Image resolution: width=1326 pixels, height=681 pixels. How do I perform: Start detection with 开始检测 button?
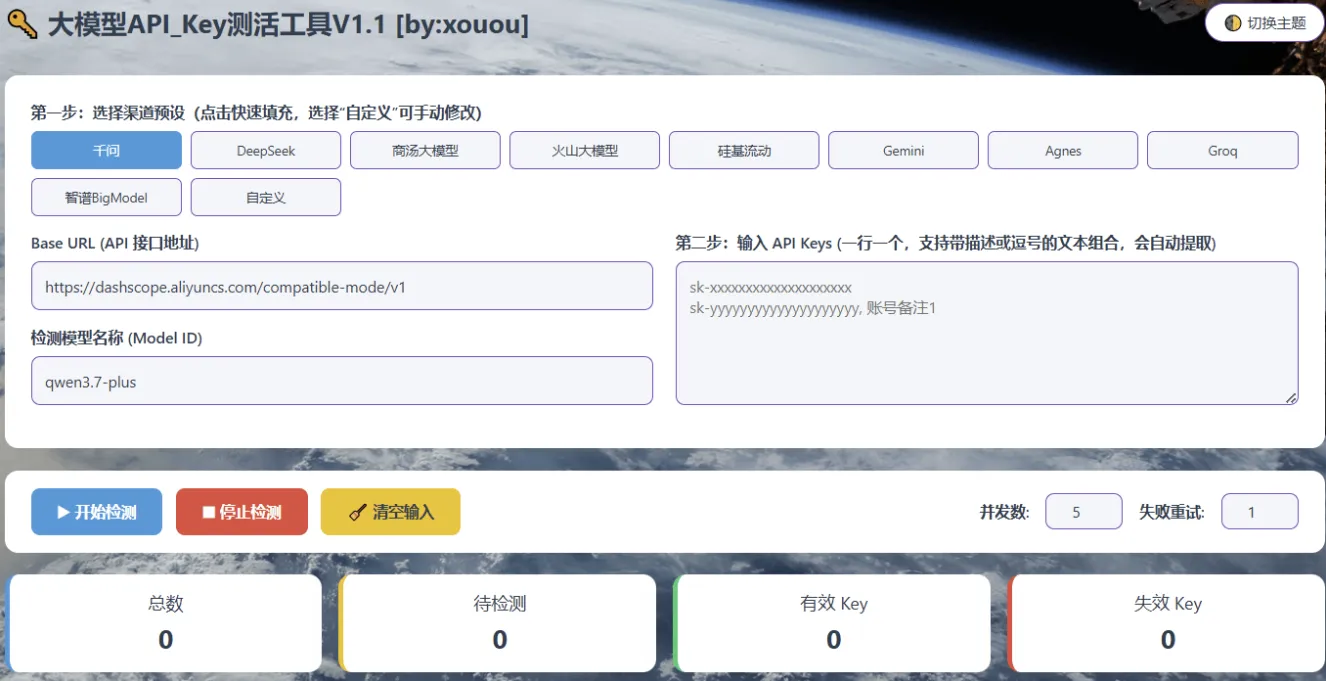pos(96,512)
